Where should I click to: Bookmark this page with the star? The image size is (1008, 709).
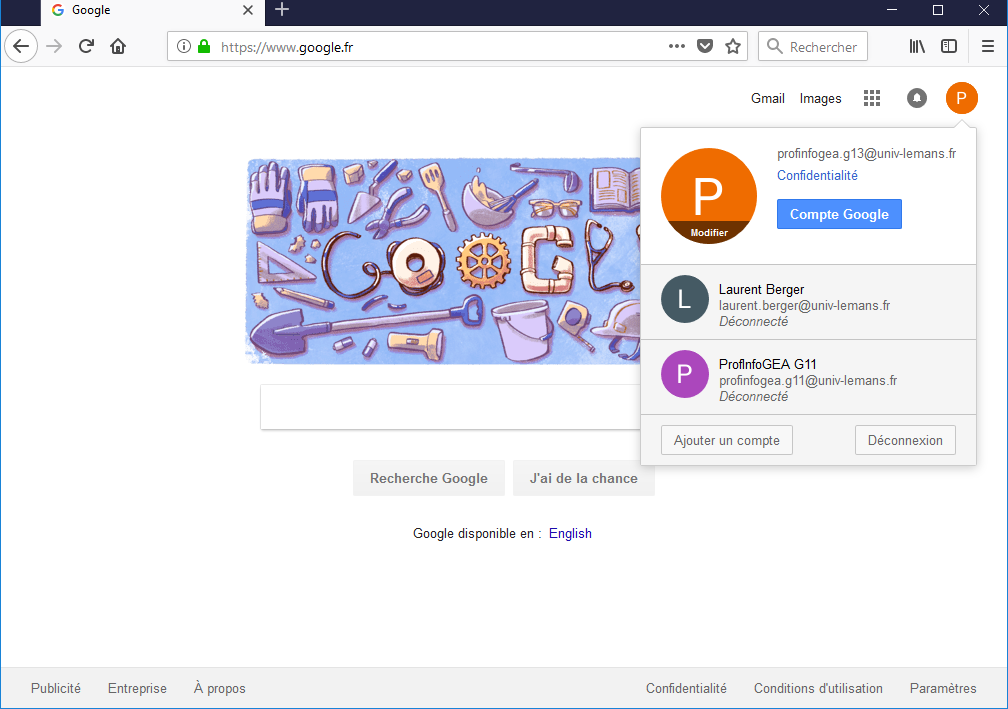(733, 46)
